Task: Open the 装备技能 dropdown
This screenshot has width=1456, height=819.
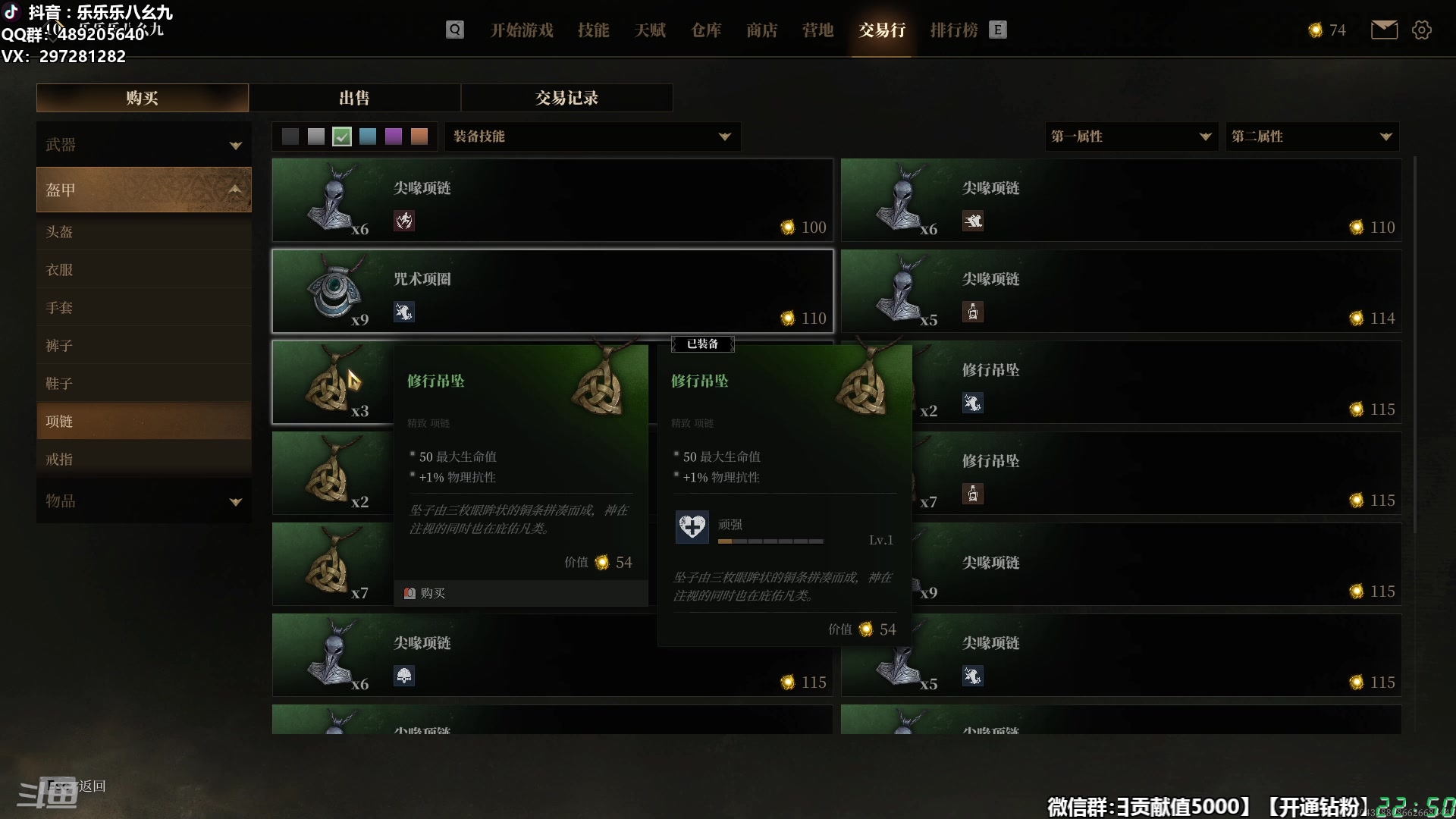Action: 592,136
